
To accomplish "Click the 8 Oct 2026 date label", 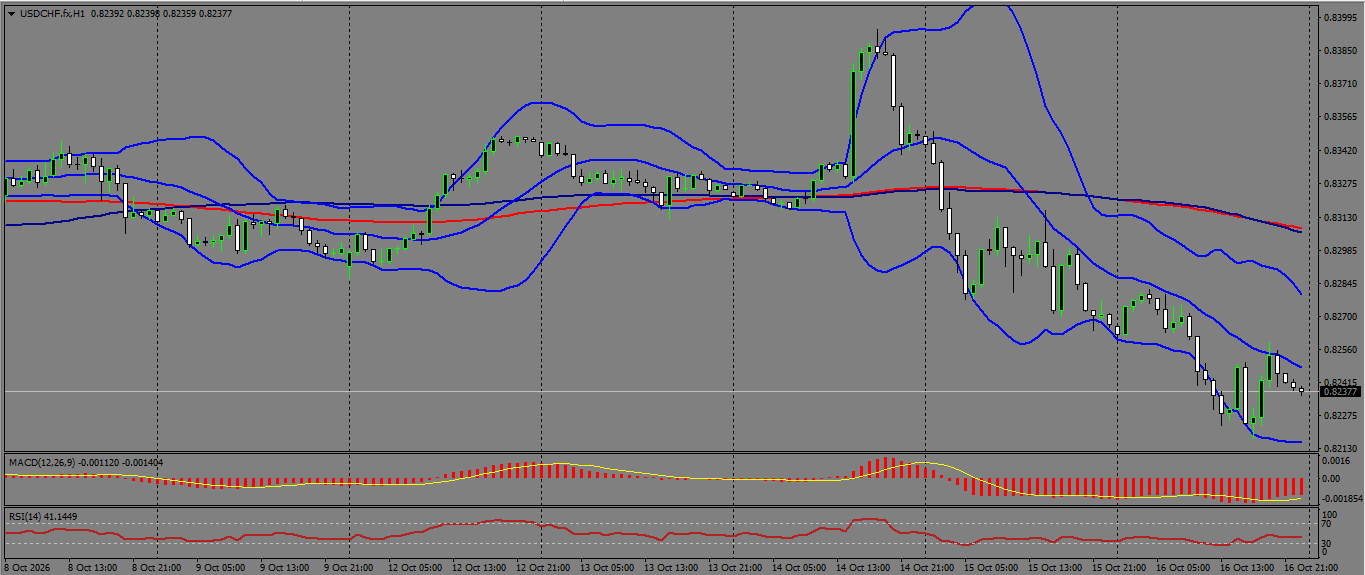I will pyautogui.click(x=27, y=567).
